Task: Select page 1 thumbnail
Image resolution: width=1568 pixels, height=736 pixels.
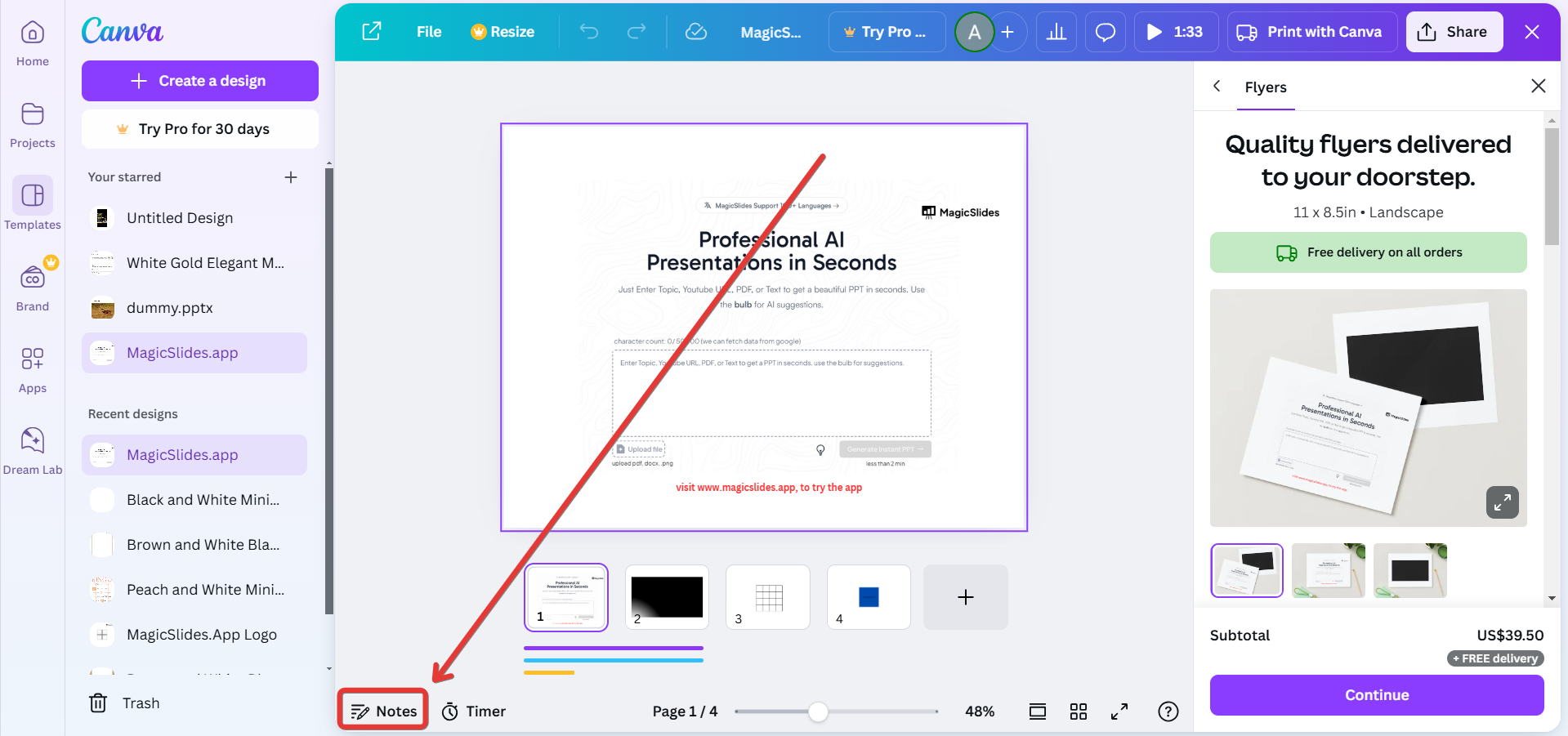Action: [566, 597]
